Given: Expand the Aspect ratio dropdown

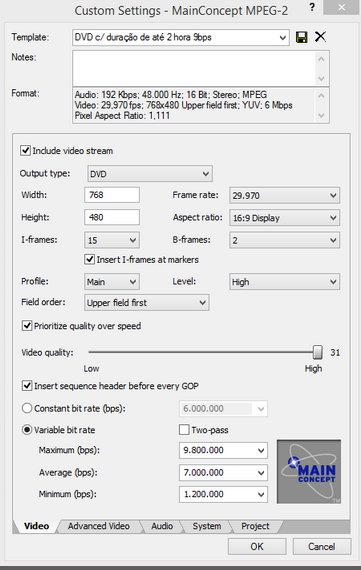Looking at the screenshot, I should [284, 218].
